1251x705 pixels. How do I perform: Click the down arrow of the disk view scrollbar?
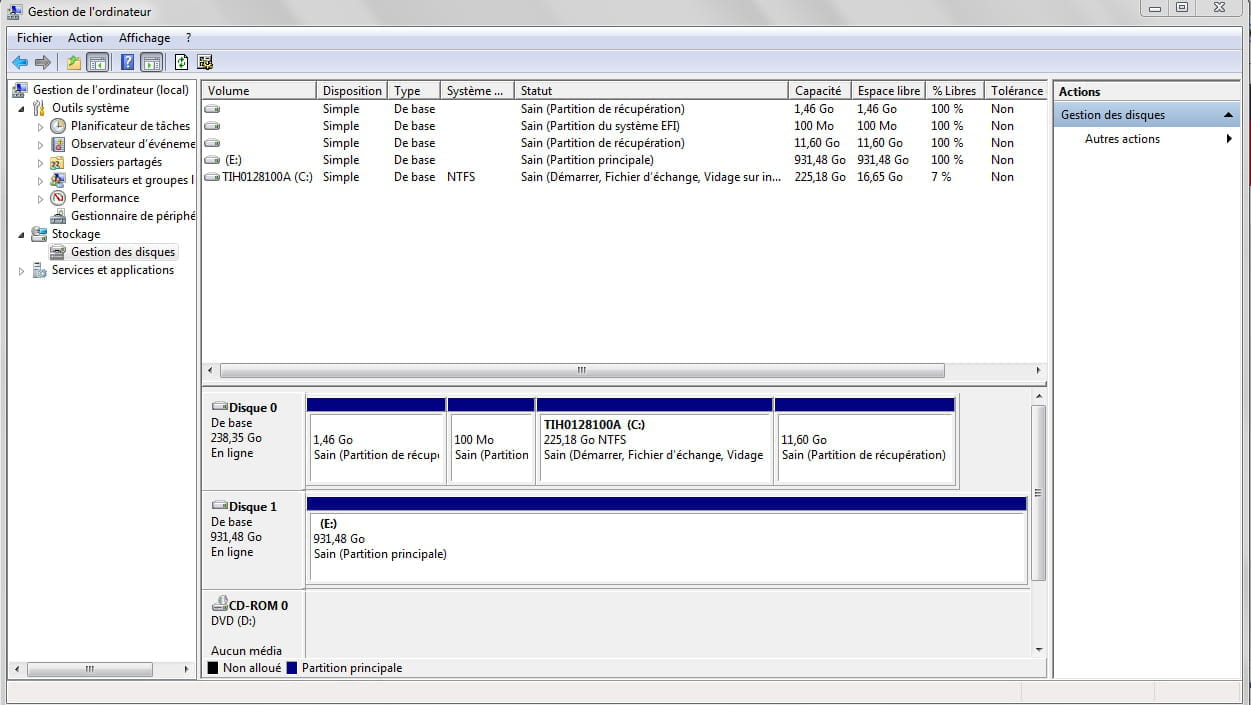point(1038,649)
